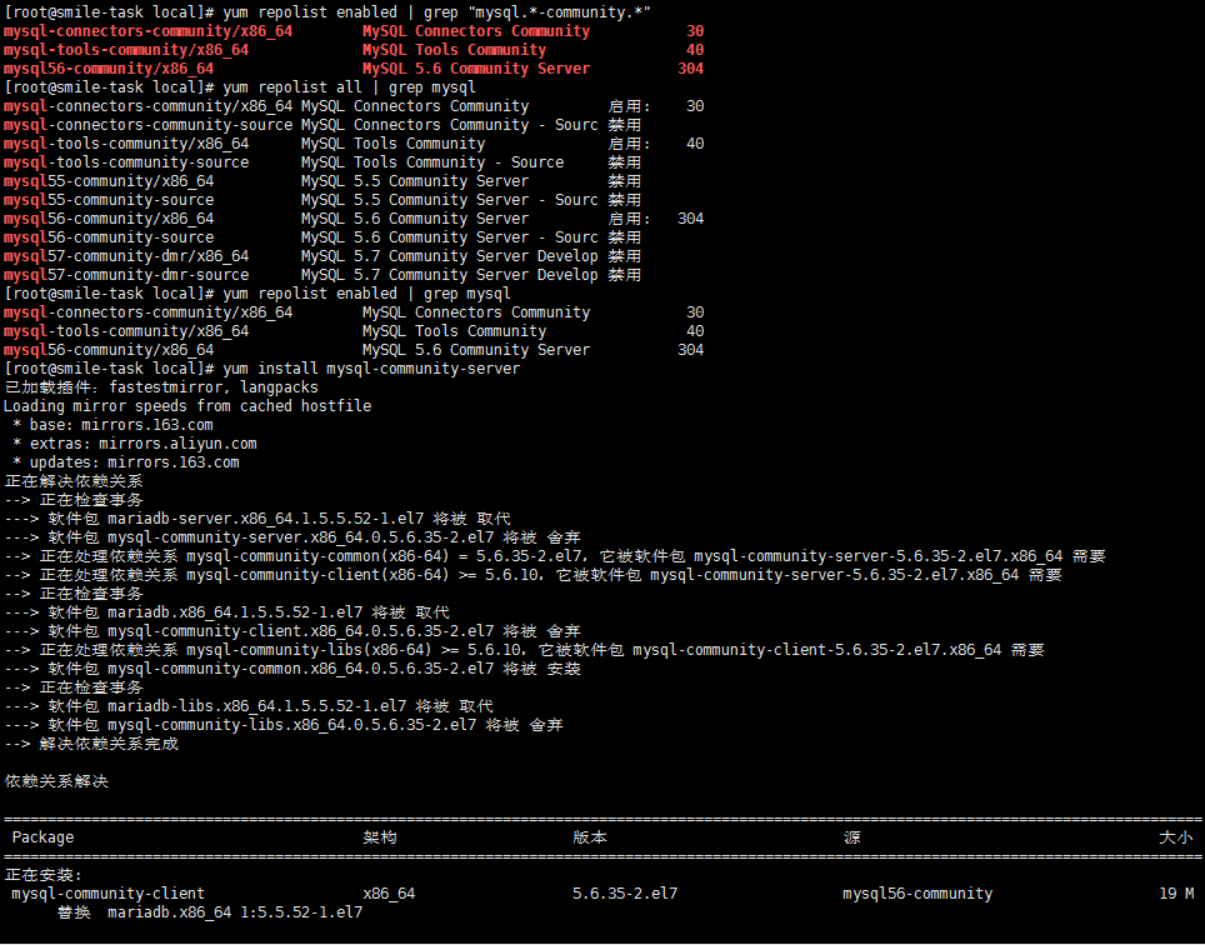Image resolution: width=1205 pixels, height=945 pixels.
Task: Select the dependency line mysql-community-client(x86-64) >= 5.6.10
Action: [533, 575]
